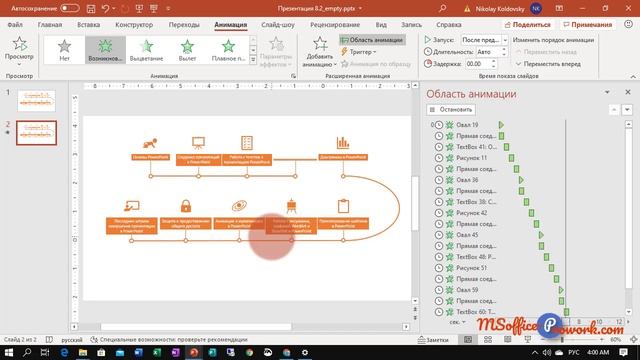Viewport: 640px width, 360px height.
Task: Select Овал 19 animation entry
Action: pos(468,125)
